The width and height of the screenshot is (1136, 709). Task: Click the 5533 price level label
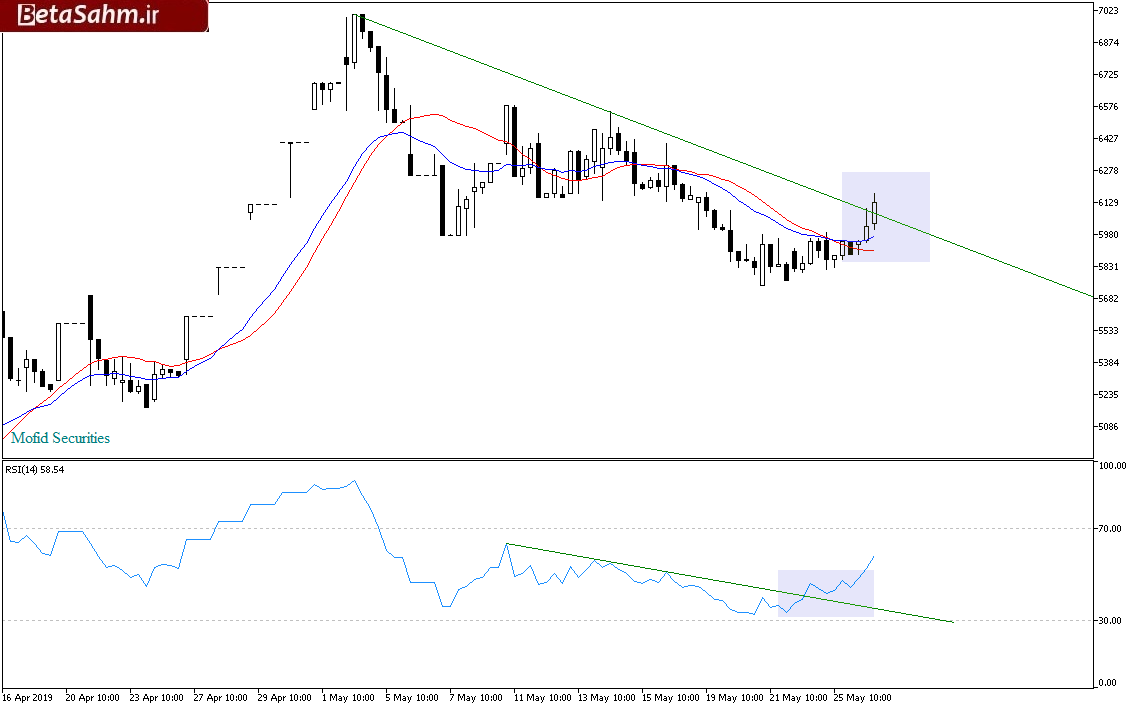click(x=1108, y=330)
